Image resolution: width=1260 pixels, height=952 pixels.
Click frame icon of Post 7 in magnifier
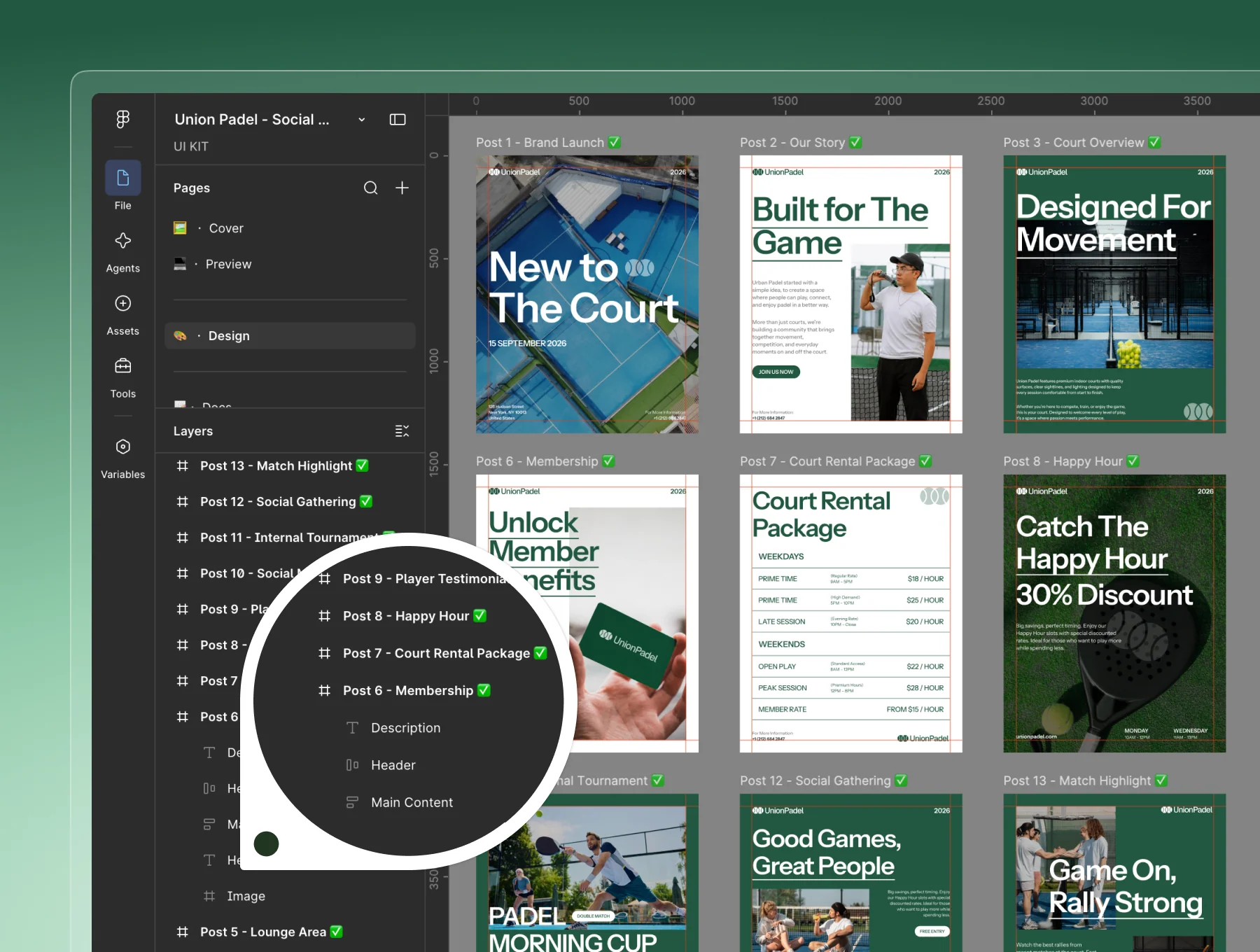325,653
